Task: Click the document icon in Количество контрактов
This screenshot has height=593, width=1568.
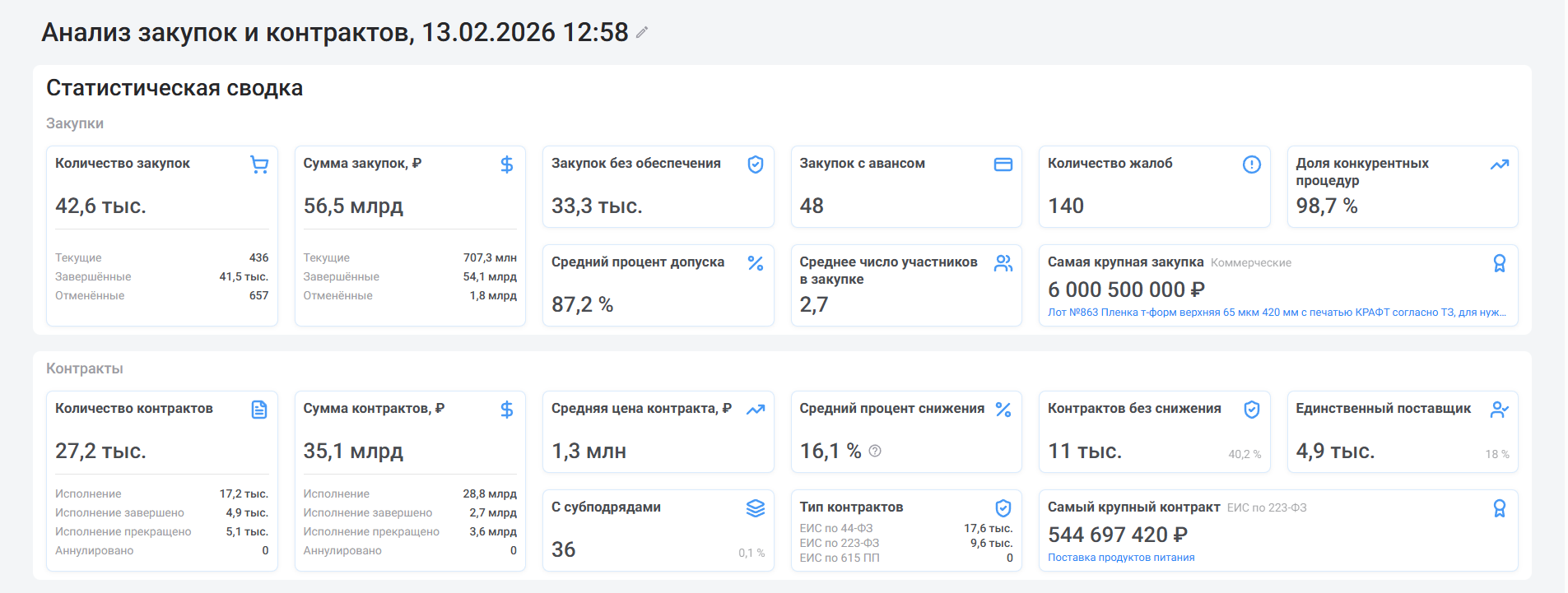Action: (259, 410)
